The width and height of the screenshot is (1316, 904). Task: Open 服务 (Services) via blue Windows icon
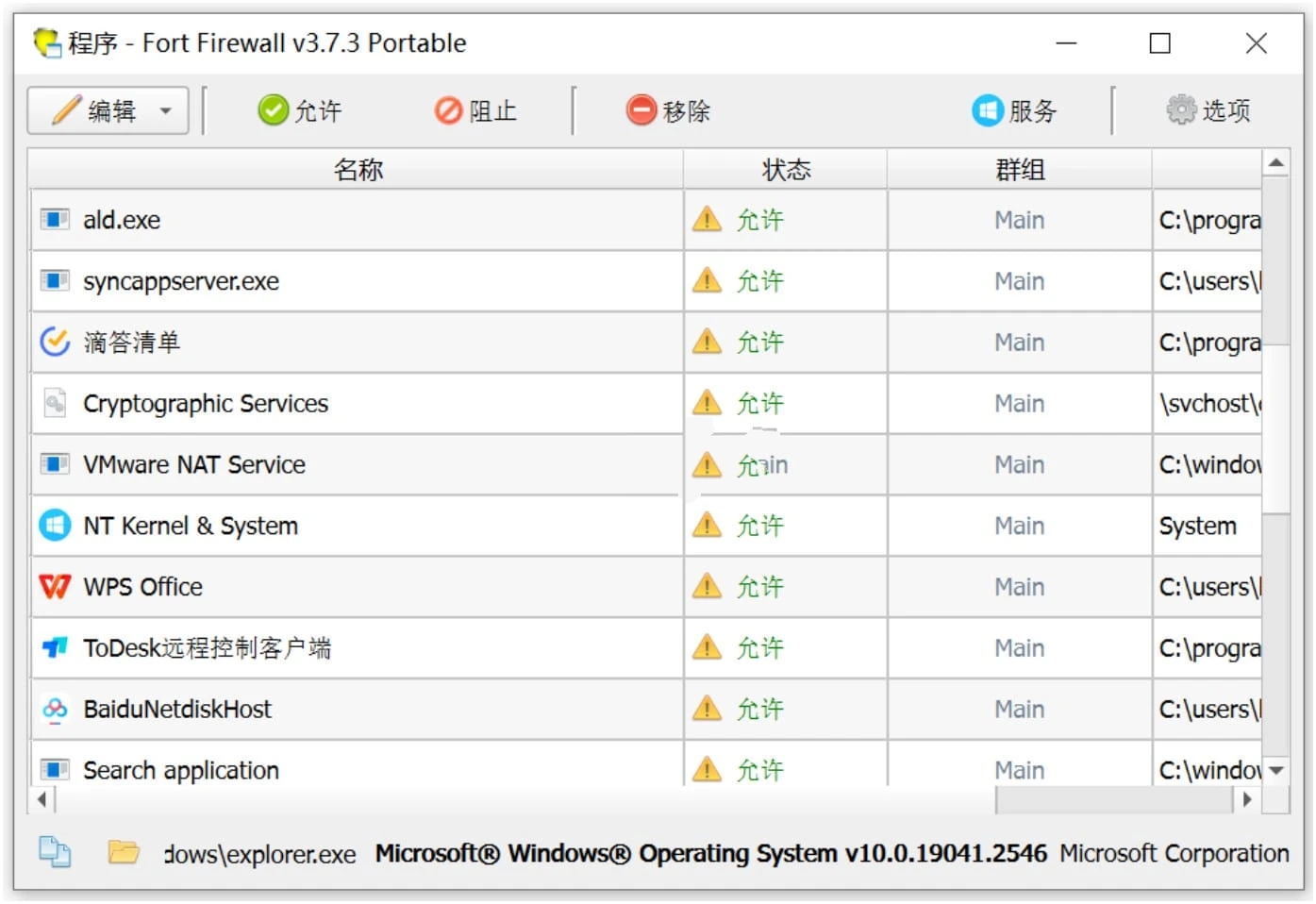(x=987, y=110)
